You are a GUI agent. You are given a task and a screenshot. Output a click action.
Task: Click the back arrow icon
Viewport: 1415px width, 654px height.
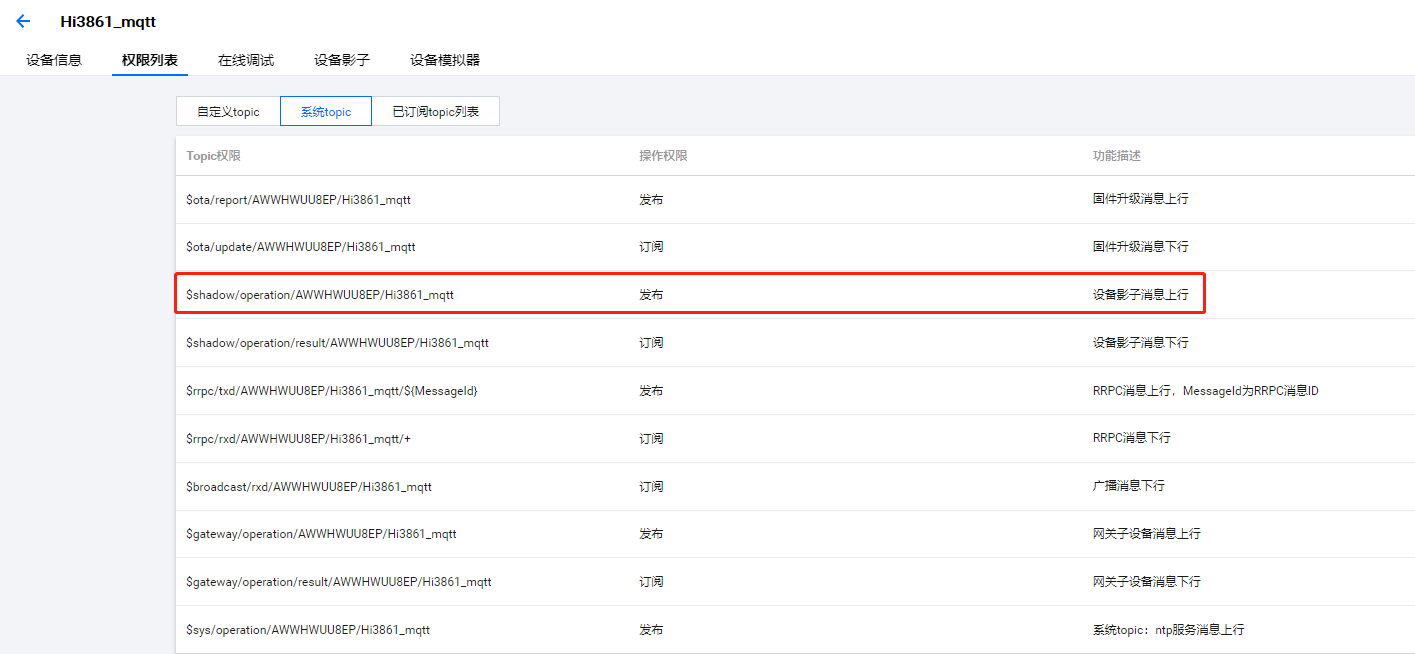[23, 21]
